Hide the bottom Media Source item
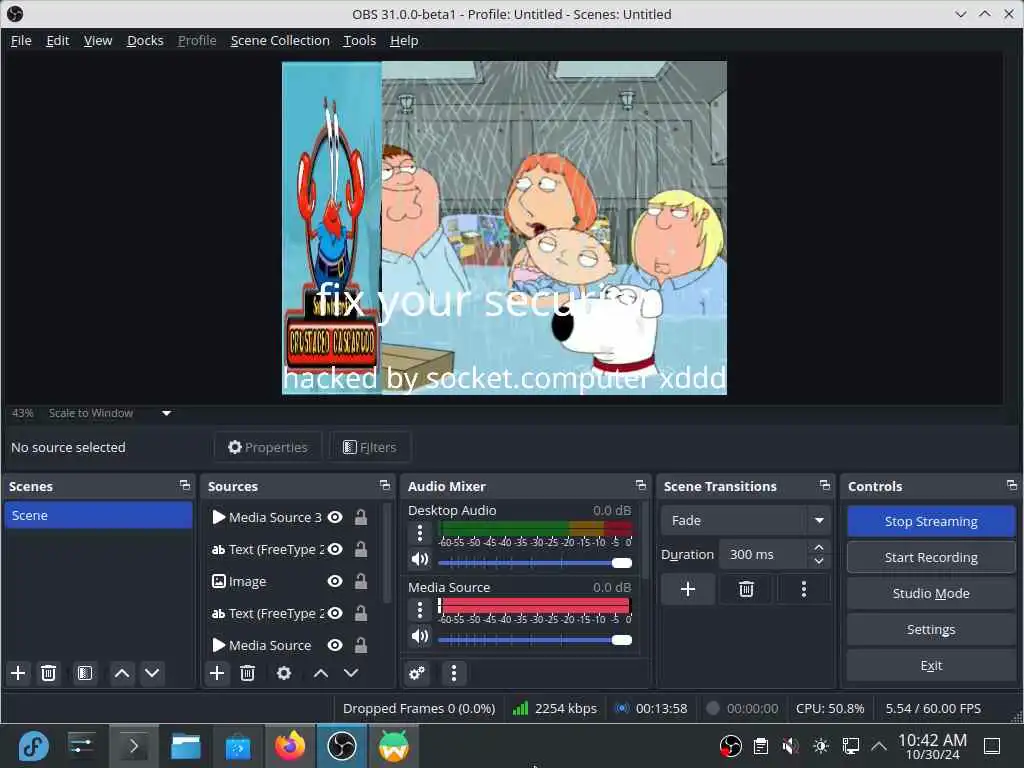Image resolution: width=1024 pixels, height=768 pixels. 335,645
